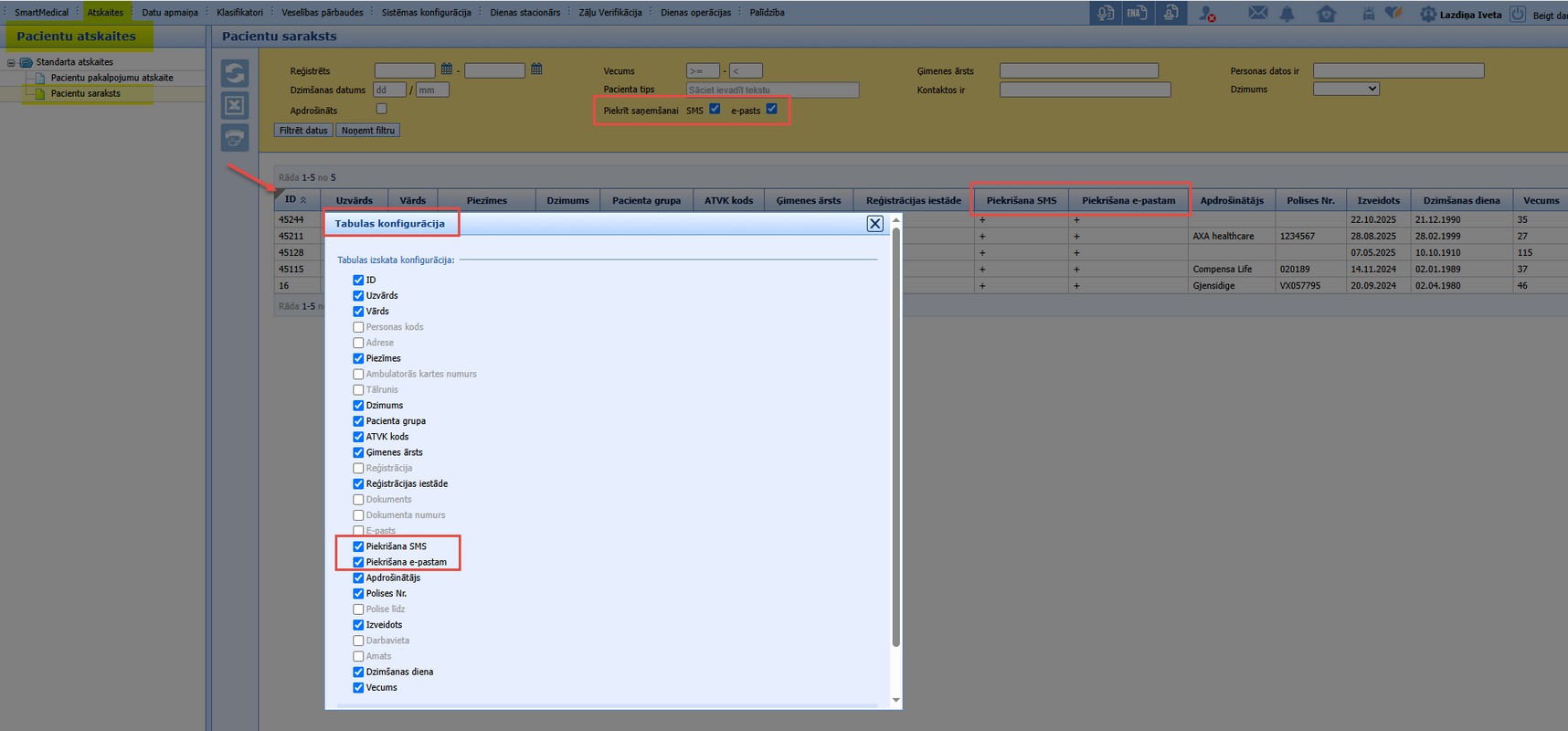Uncheck the SMS consent filter checkbox
Screen dimensions: 1568x731
(x=715, y=109)
